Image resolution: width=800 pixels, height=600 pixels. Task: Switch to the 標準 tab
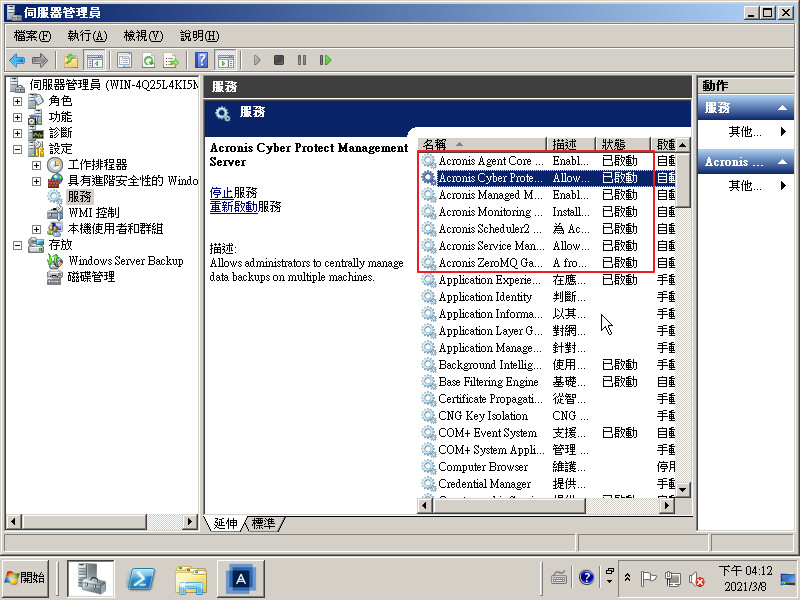click(x=263, y=523)
